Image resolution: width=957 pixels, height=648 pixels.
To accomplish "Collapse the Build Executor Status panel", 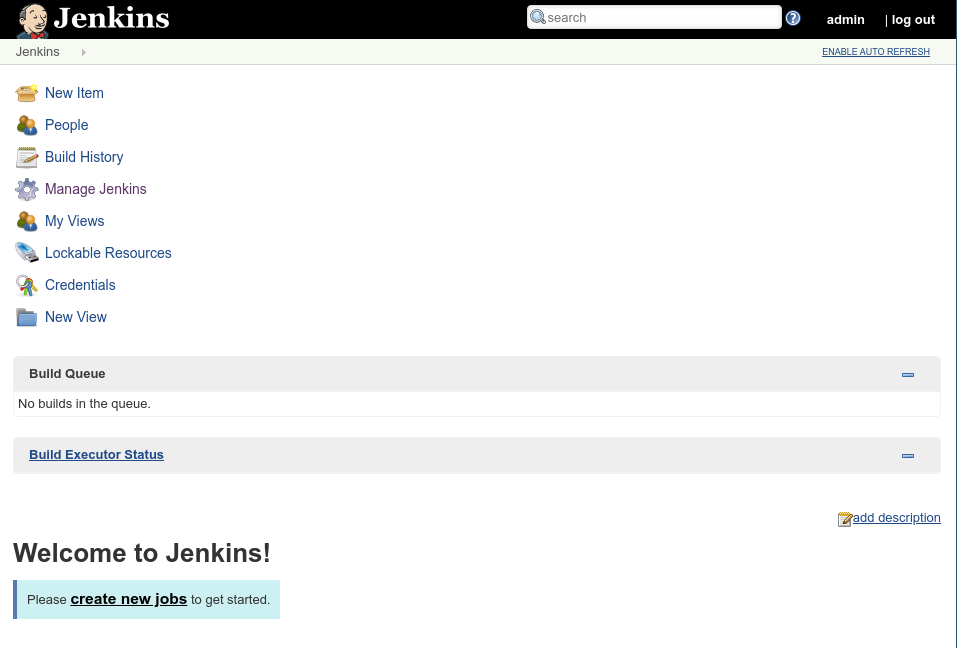I will point(907,456).
